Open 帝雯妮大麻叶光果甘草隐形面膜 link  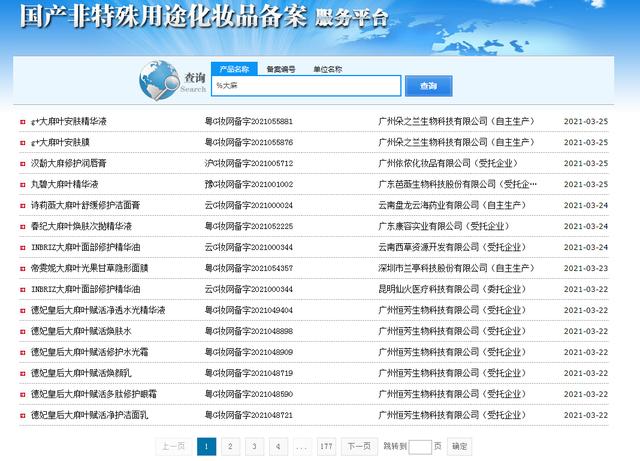[89, 268]
